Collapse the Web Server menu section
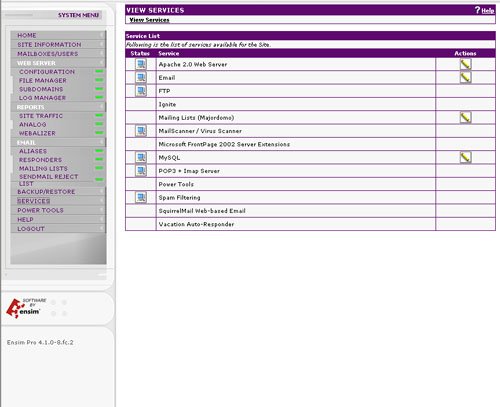Image resolution: width=500 pixels, height=407 pixels. coord(36,63)
